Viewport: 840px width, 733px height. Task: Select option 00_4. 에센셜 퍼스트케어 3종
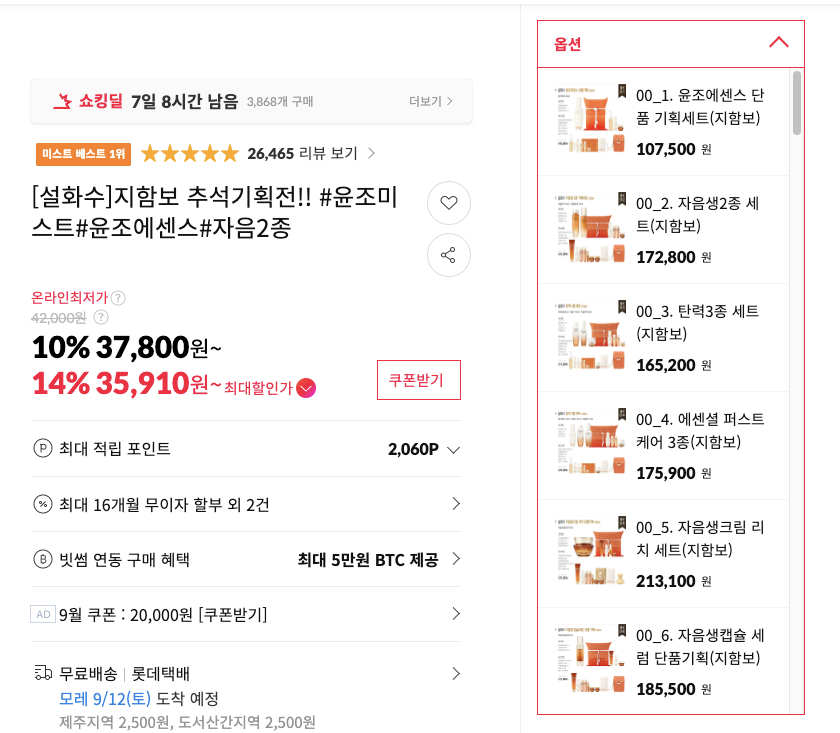(663, 446)
